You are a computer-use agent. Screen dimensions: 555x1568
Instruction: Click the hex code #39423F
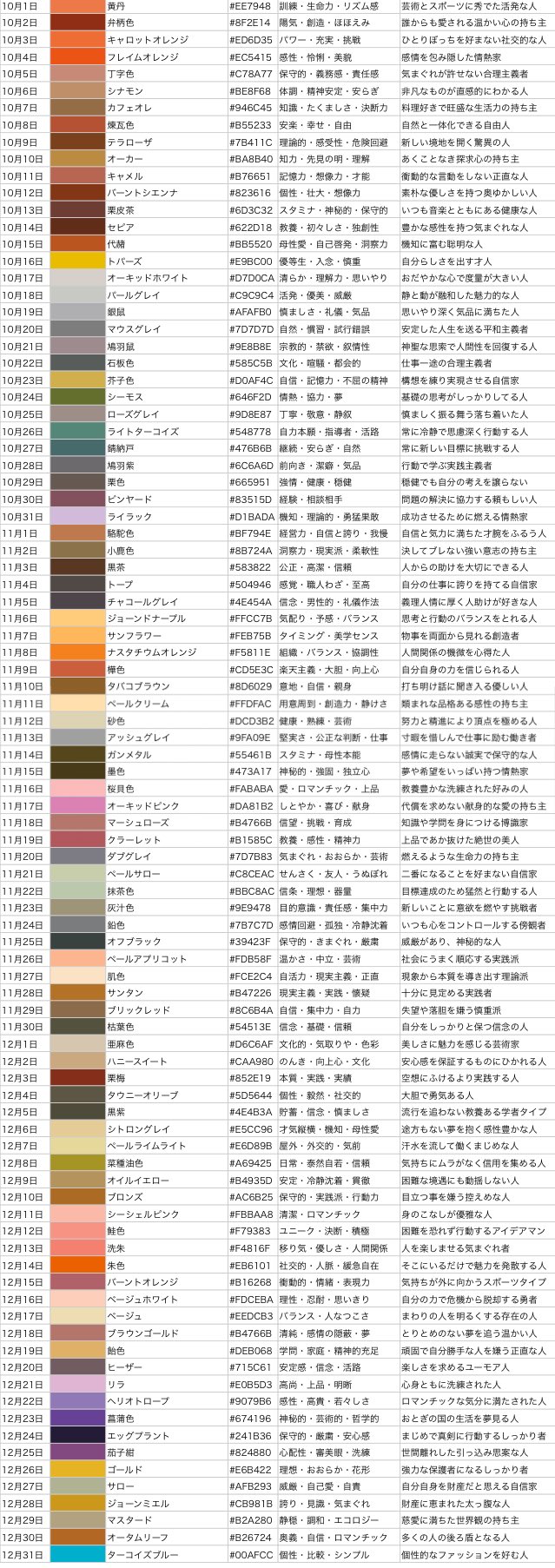(250, 943)
